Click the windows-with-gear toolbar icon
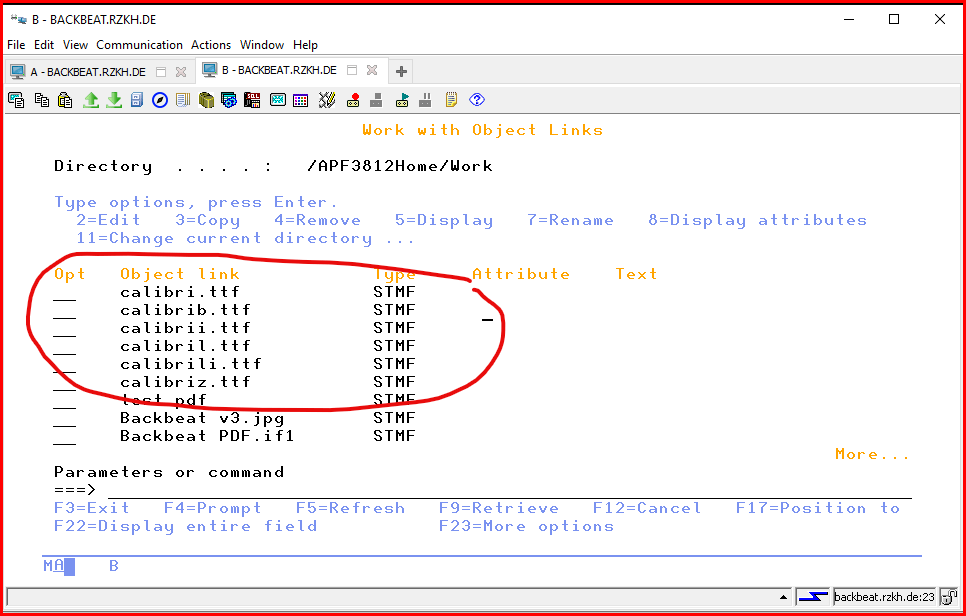966x616 pixels. click(229, 100)
